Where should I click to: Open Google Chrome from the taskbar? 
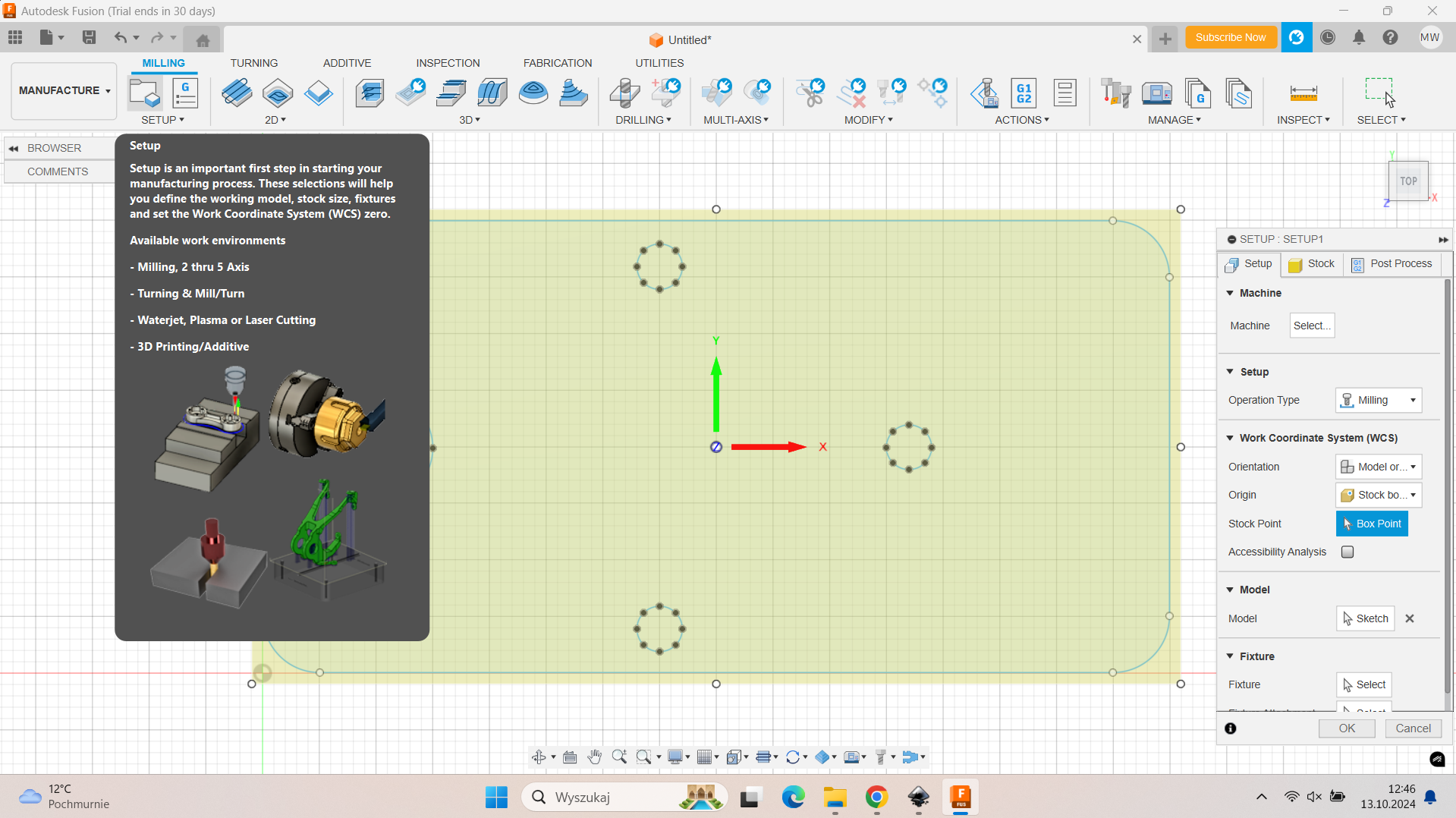876,798
